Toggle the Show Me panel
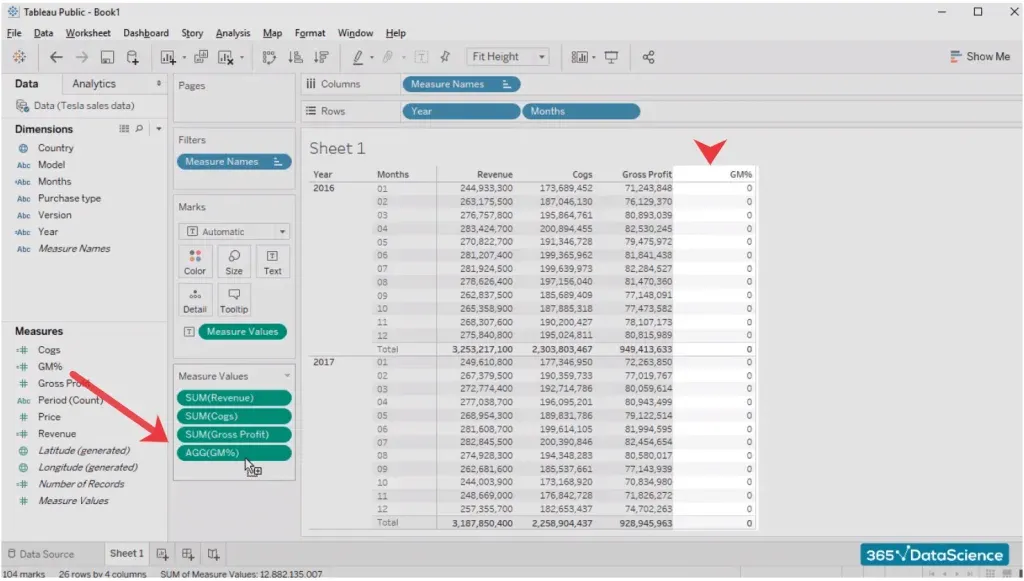Viewport: 1024px width, 581px height. click(x=980, y=57)
